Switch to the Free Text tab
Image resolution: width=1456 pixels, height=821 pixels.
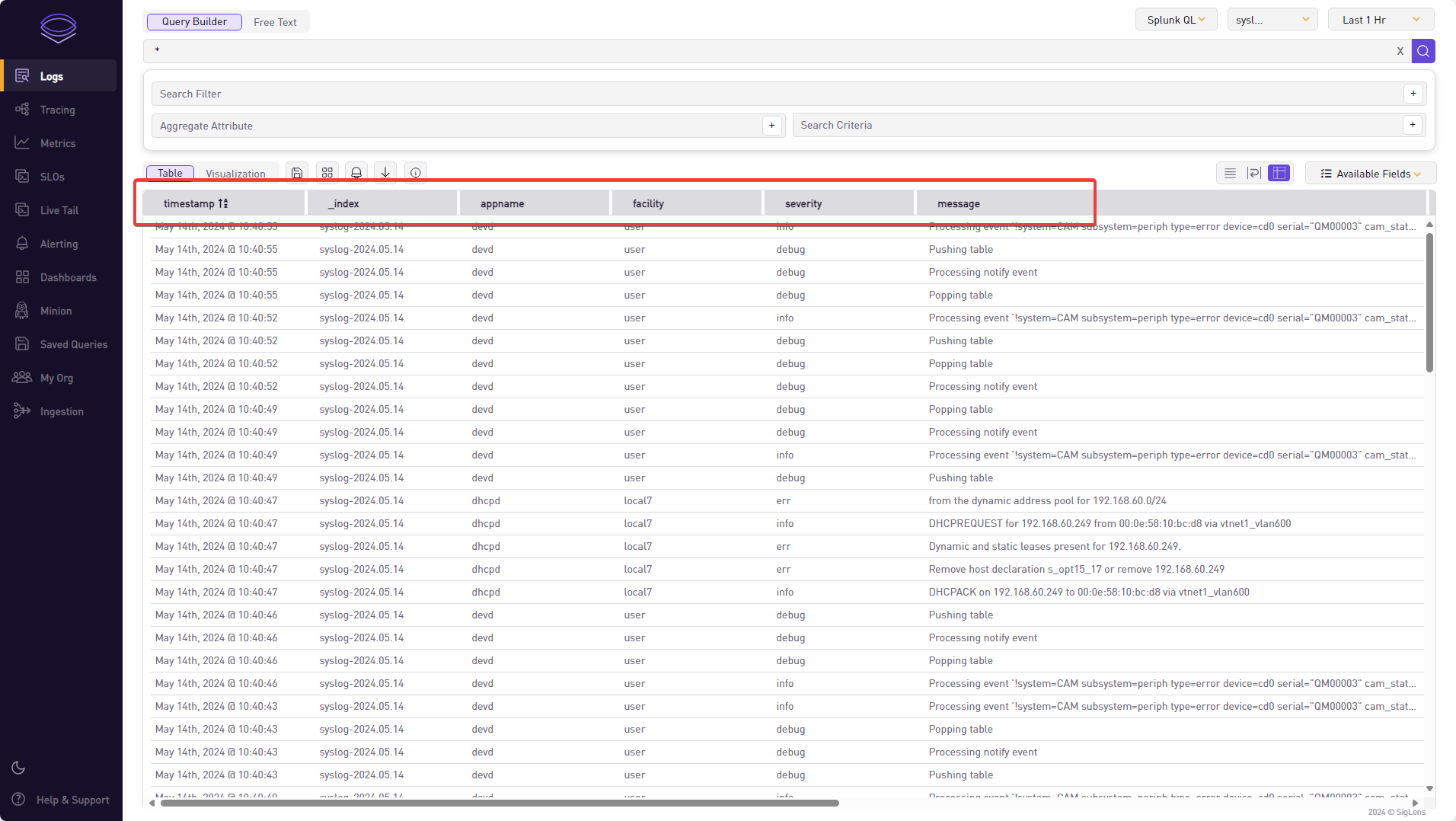point(275,22)
